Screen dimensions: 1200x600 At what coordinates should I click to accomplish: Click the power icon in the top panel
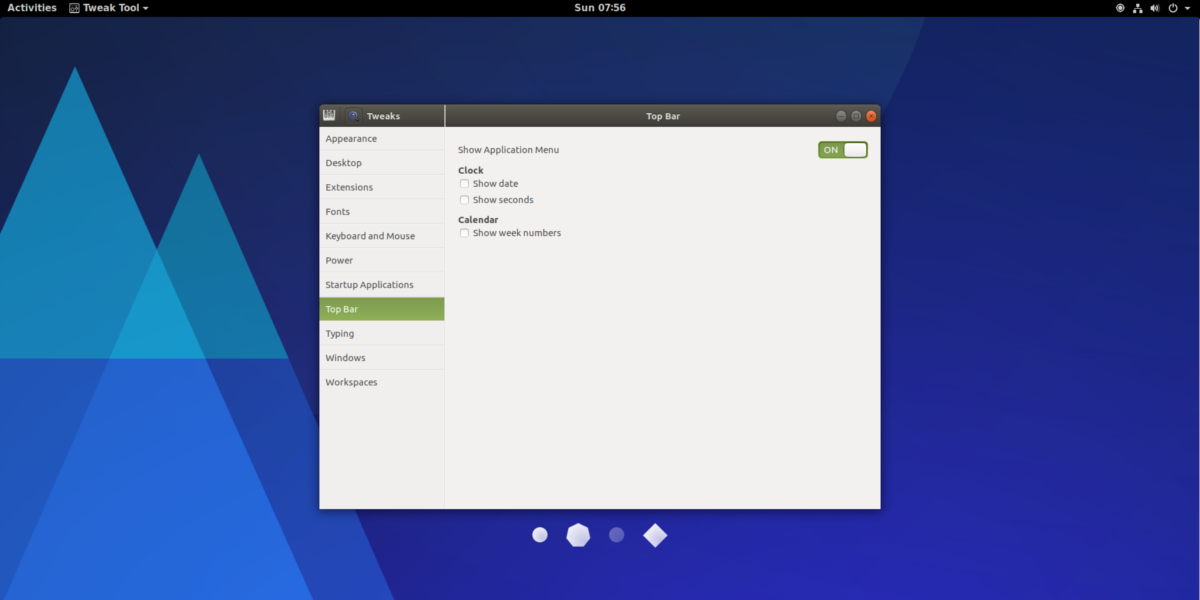click(x=1172, y=8)
